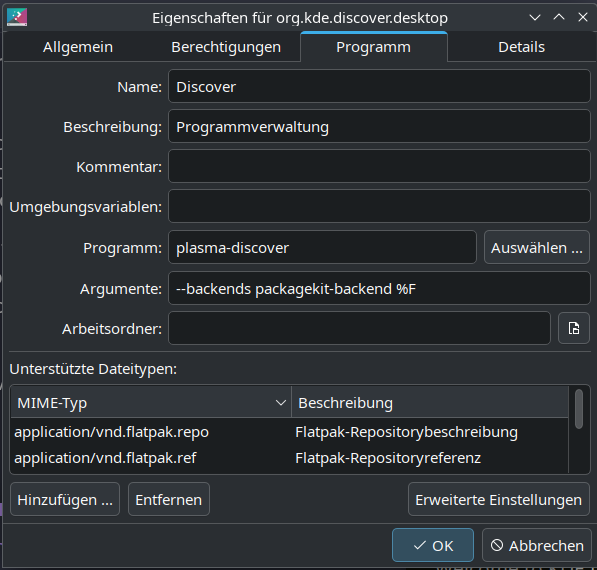Viewport: 597px width, 570px height.
Task: Click Abbrechen to cancel
Action: (x=537, y=545)
